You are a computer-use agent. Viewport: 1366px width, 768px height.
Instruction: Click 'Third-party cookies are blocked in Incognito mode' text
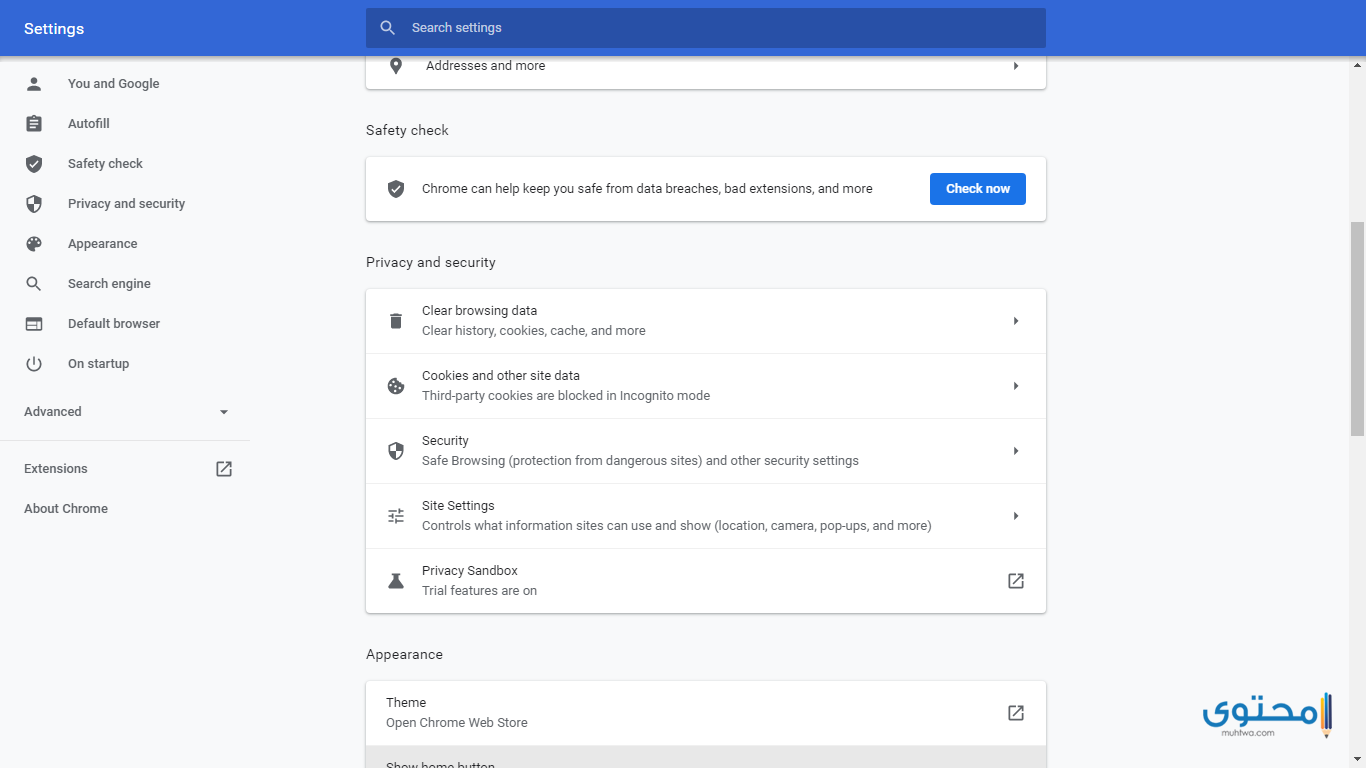[x=566, y=396]
